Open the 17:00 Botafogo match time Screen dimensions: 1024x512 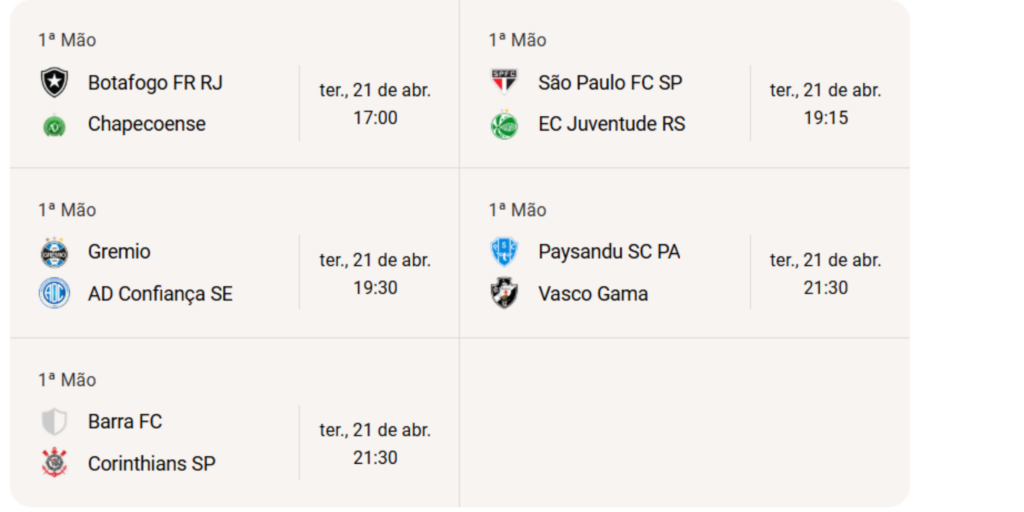[x=375, y=118]
